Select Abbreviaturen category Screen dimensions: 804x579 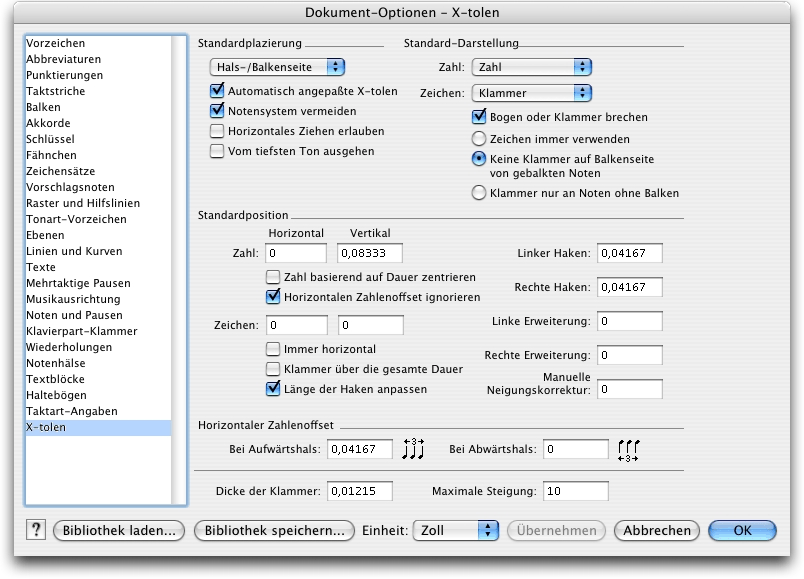pos(98,59)
